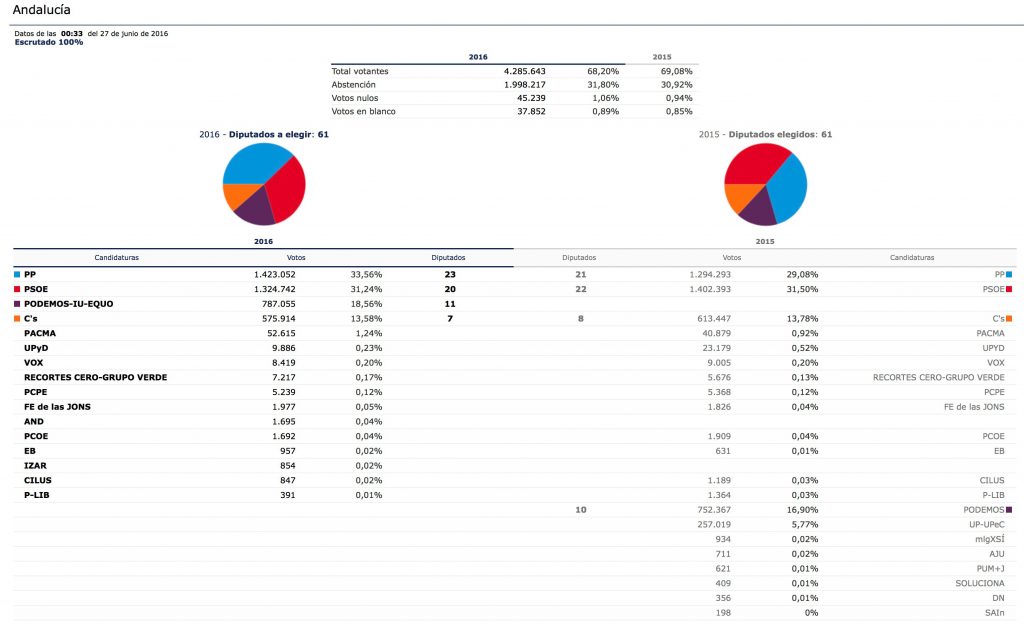Click the red PSOE square in 2016 list

click(17, 288)
